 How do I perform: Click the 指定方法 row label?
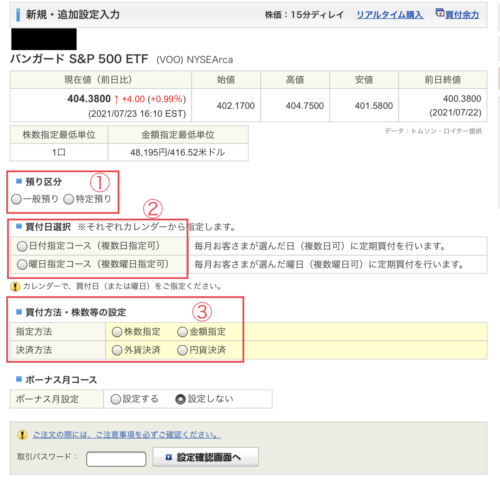click(x=34, y=332)
